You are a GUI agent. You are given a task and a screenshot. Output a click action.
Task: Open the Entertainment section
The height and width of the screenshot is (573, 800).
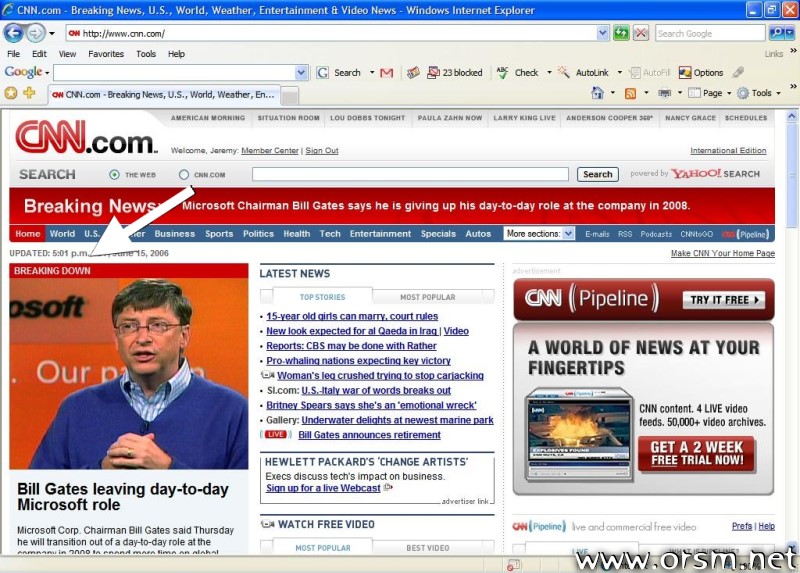[380, 234]
